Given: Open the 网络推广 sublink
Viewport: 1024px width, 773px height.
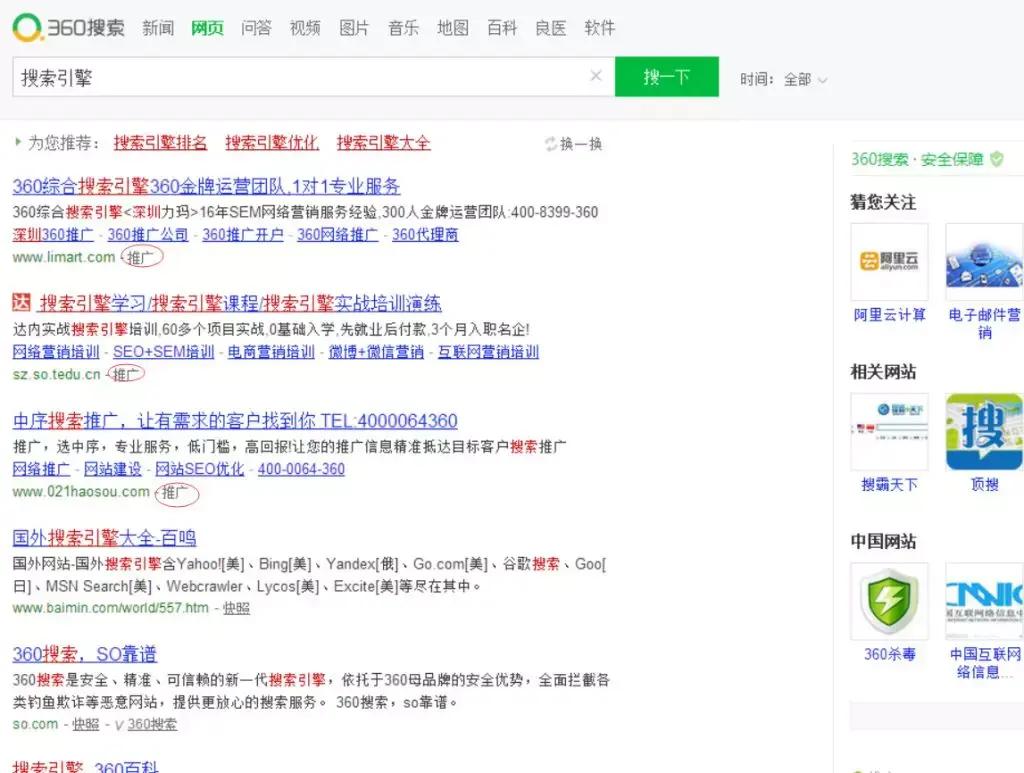Looking at the screenshot, I should (41, 469).
